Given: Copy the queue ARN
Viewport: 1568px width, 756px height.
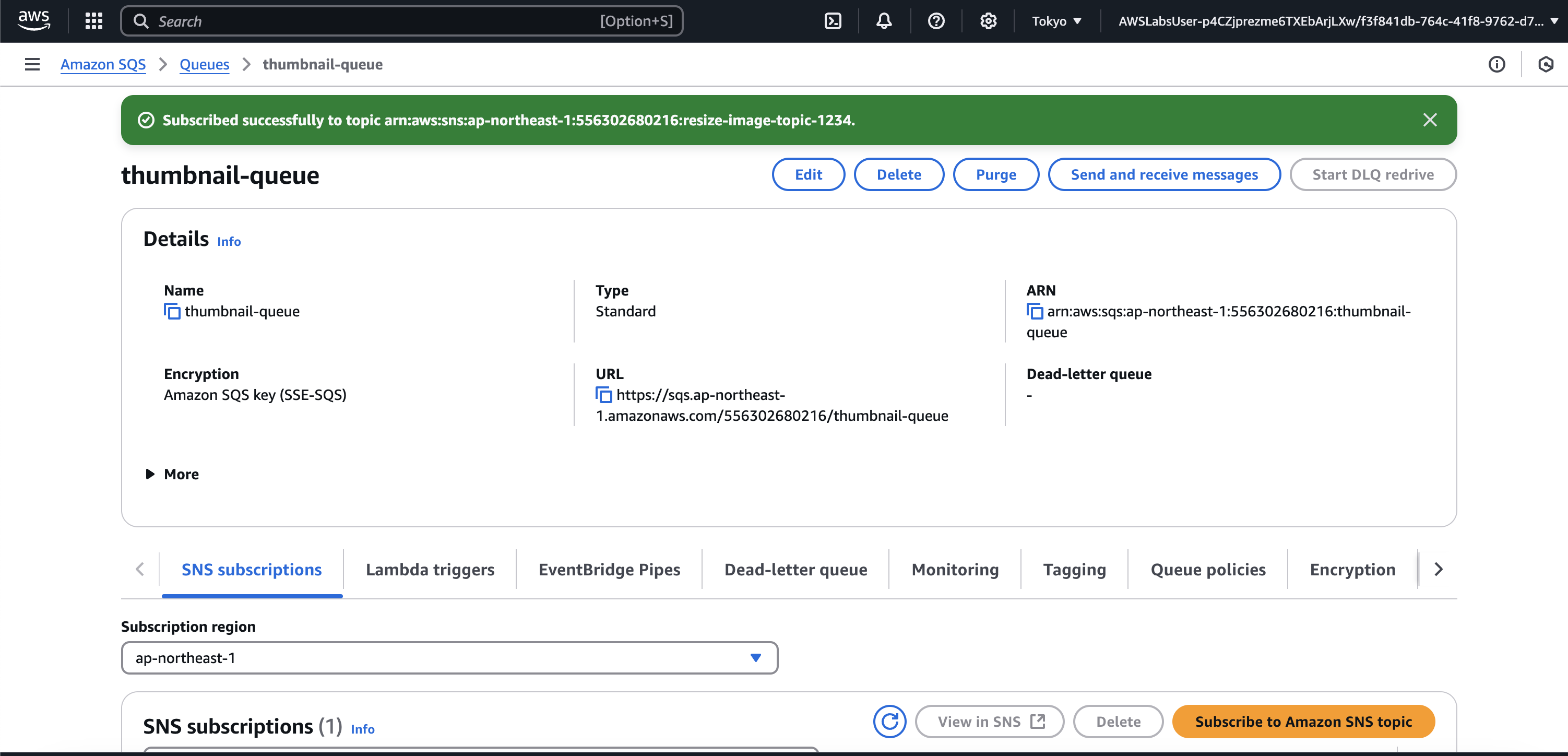Looking at the screenshot, I should (1035, 312).
